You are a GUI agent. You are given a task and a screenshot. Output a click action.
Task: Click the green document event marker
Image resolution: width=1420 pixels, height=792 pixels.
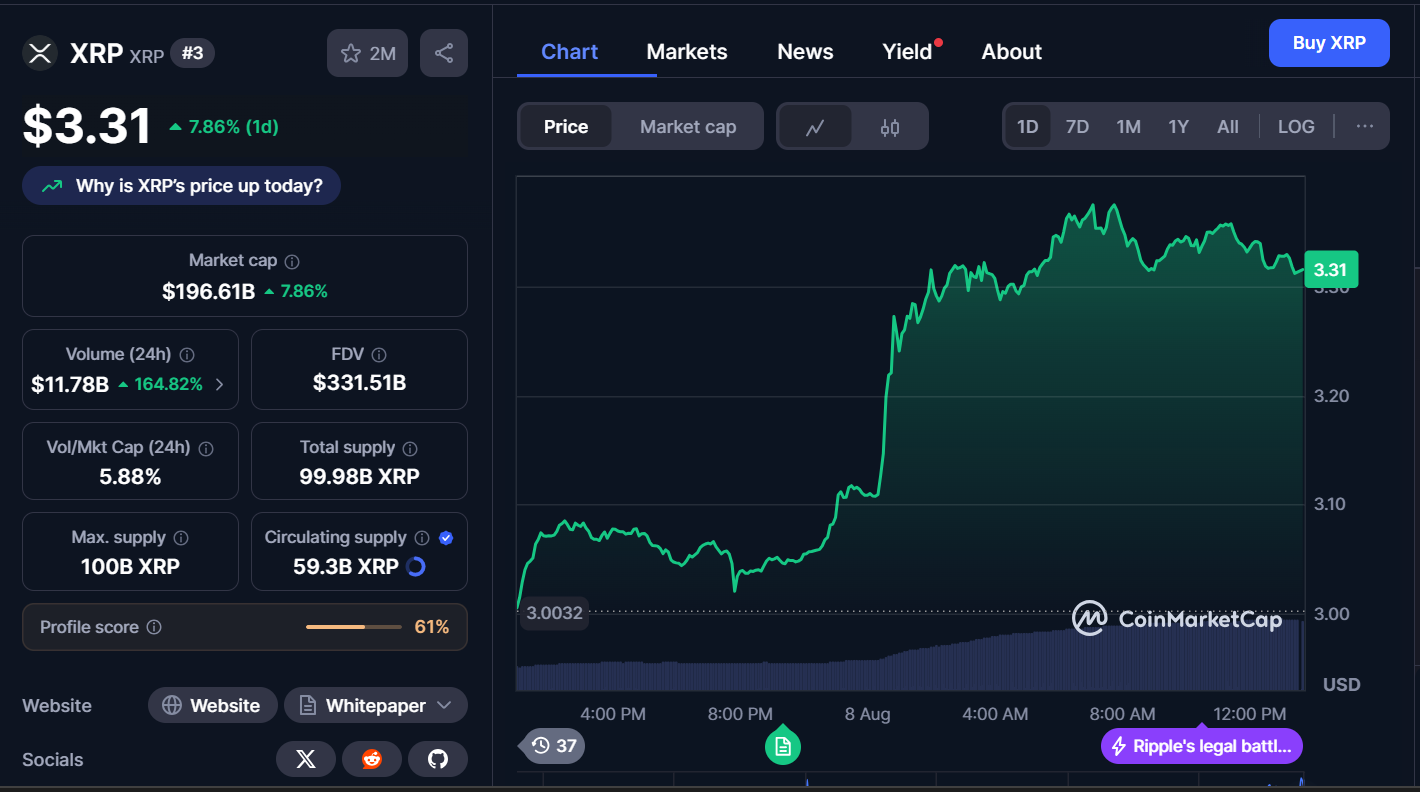click(x=783, y=746)
